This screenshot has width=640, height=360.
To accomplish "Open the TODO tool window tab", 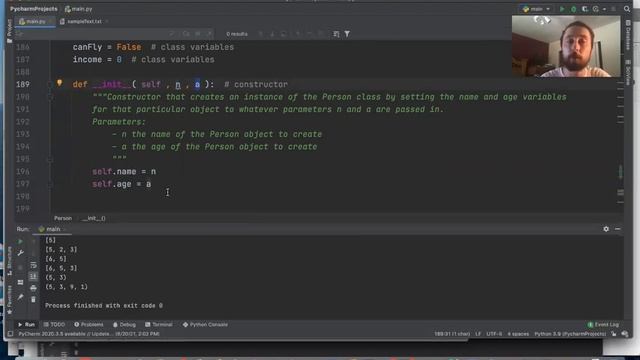I will pyautogui.click(x=54, y=324).
